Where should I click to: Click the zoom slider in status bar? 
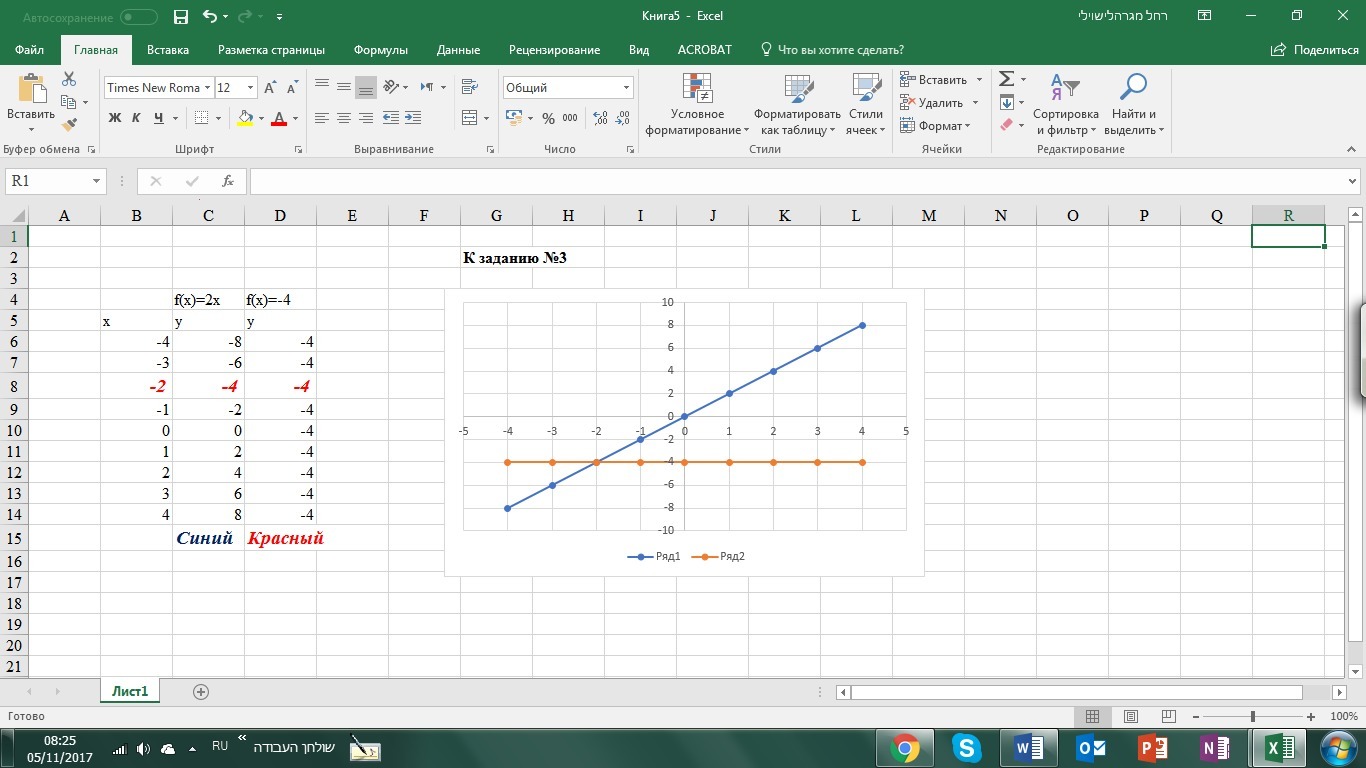pyautogui.click(x=1253, y=717)
